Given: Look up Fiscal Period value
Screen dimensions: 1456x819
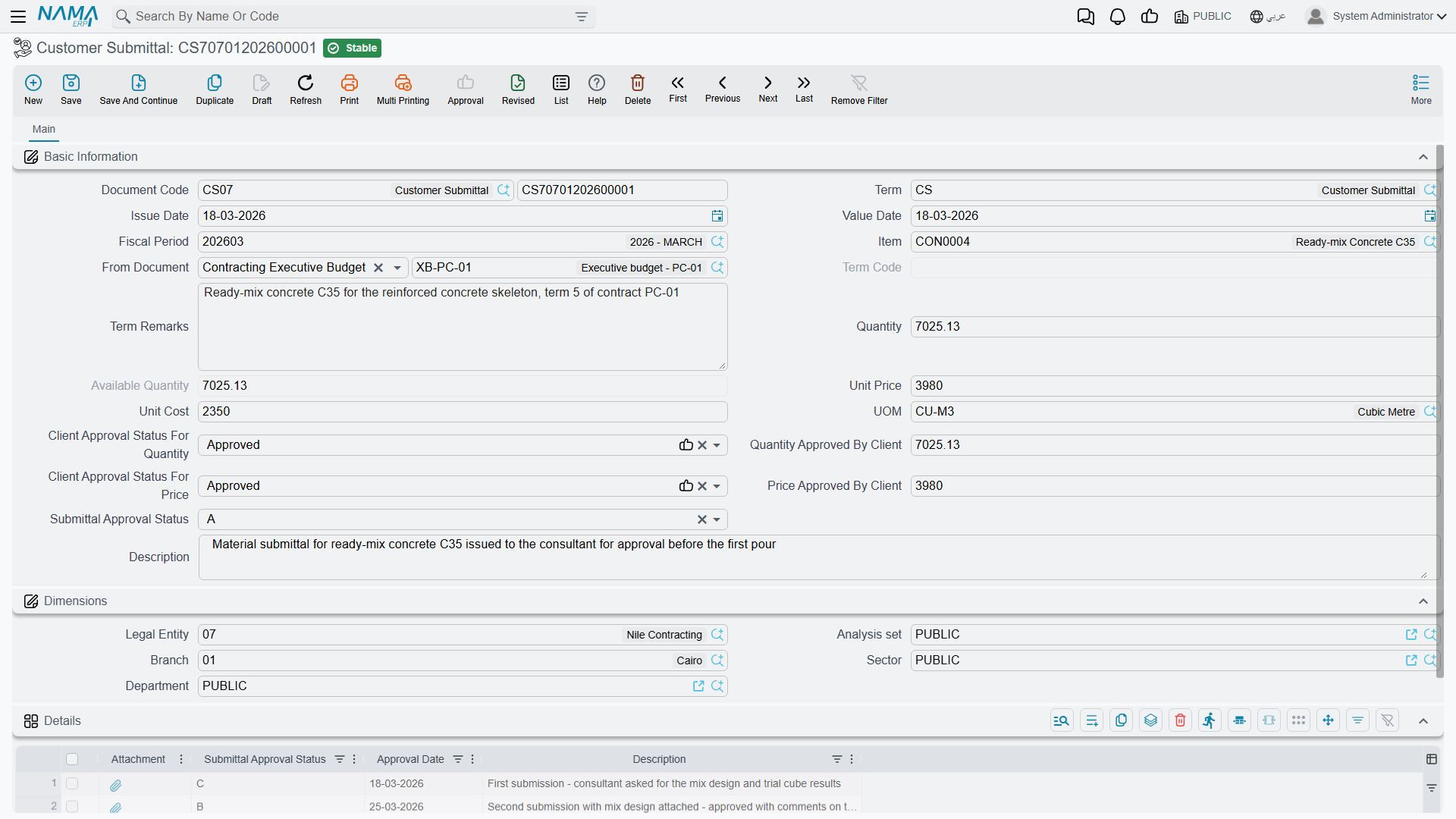Looking at the screenshot, I should (717, 242).
